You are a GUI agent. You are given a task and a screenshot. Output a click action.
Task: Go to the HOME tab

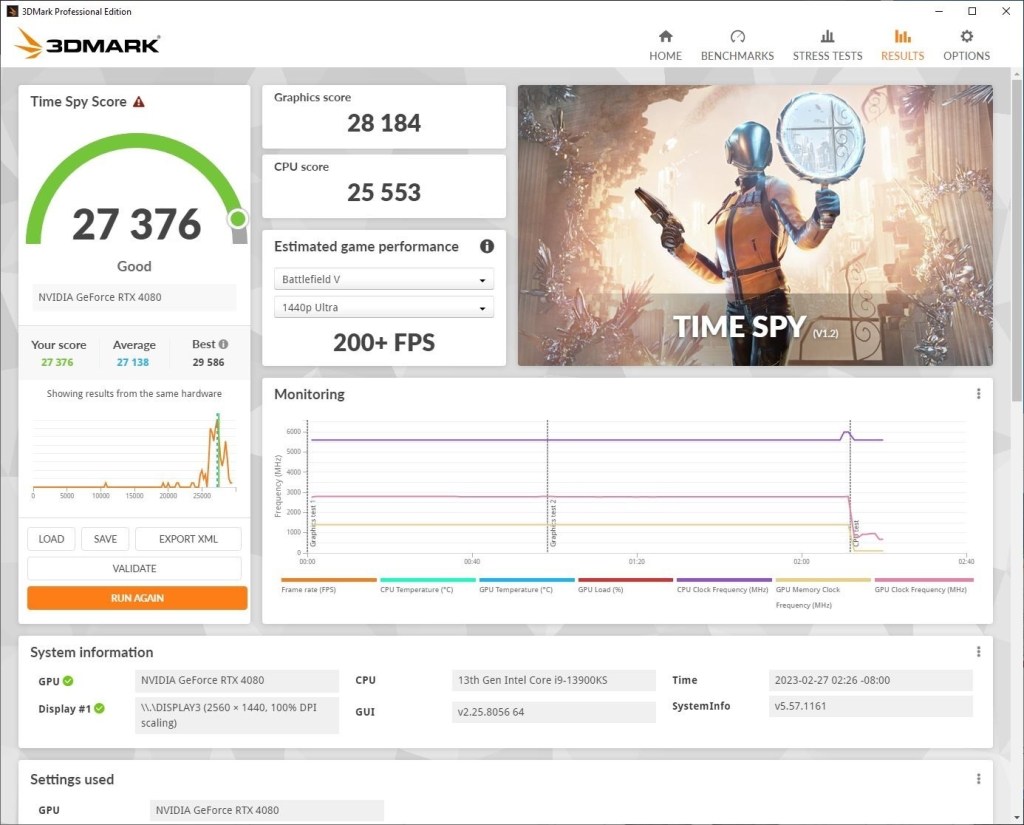tap(665, 46)
